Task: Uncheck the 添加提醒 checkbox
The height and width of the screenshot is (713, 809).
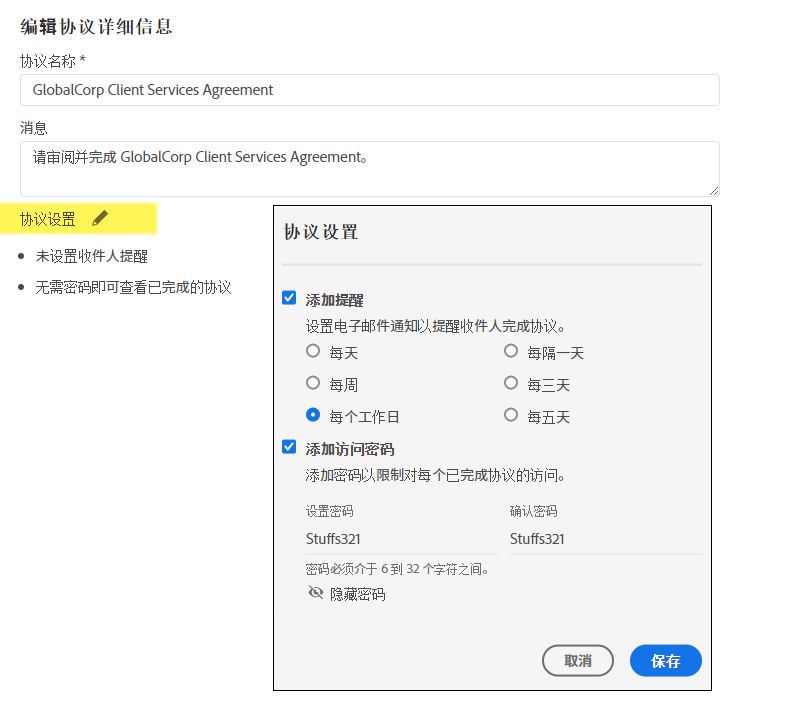Action: point(289,298)
